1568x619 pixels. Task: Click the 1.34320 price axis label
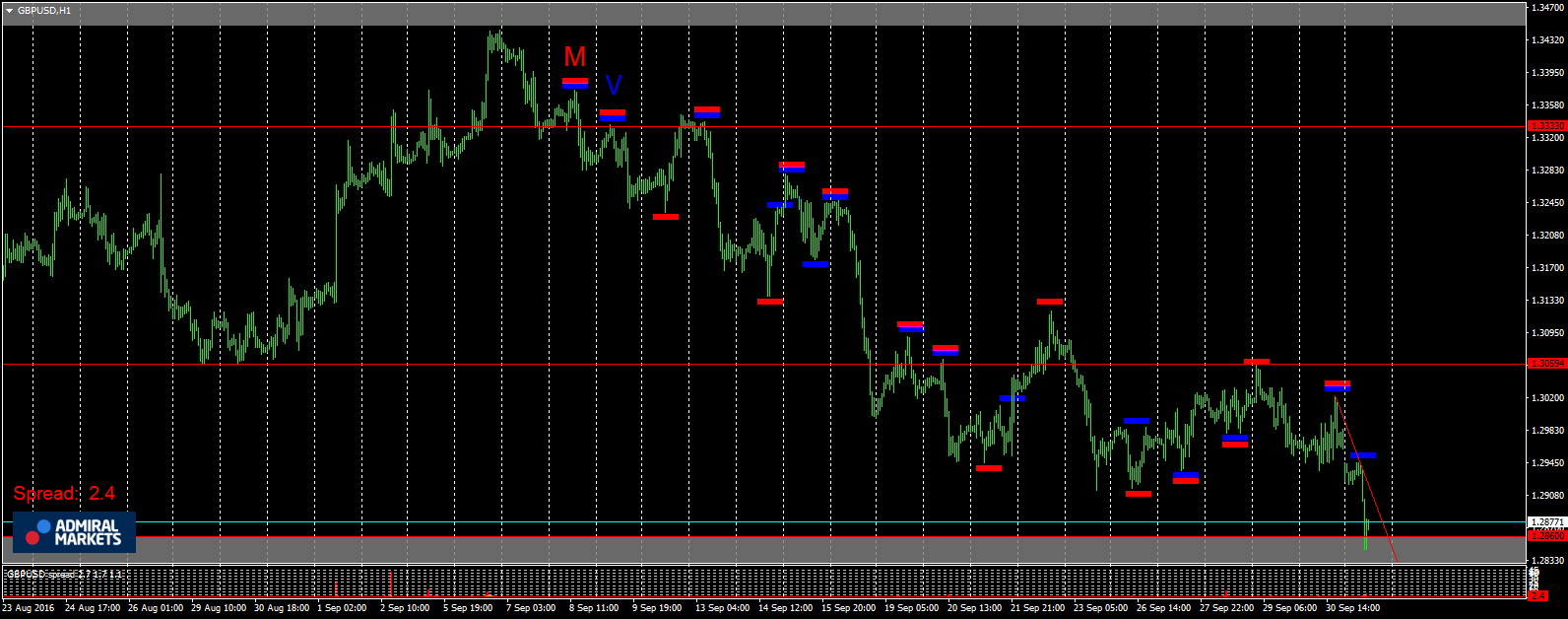1548,40
